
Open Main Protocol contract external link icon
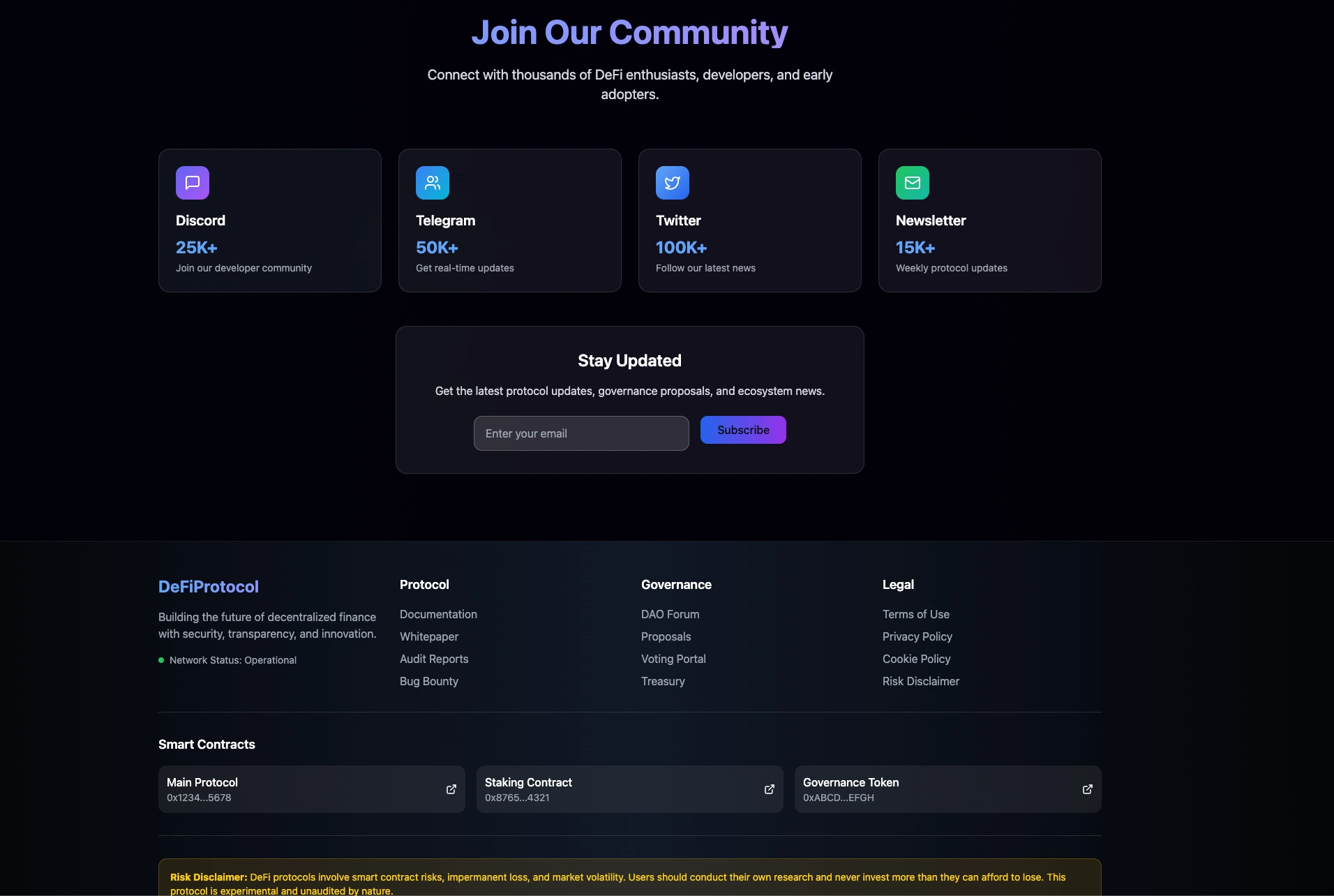click(x=451, y=789)
